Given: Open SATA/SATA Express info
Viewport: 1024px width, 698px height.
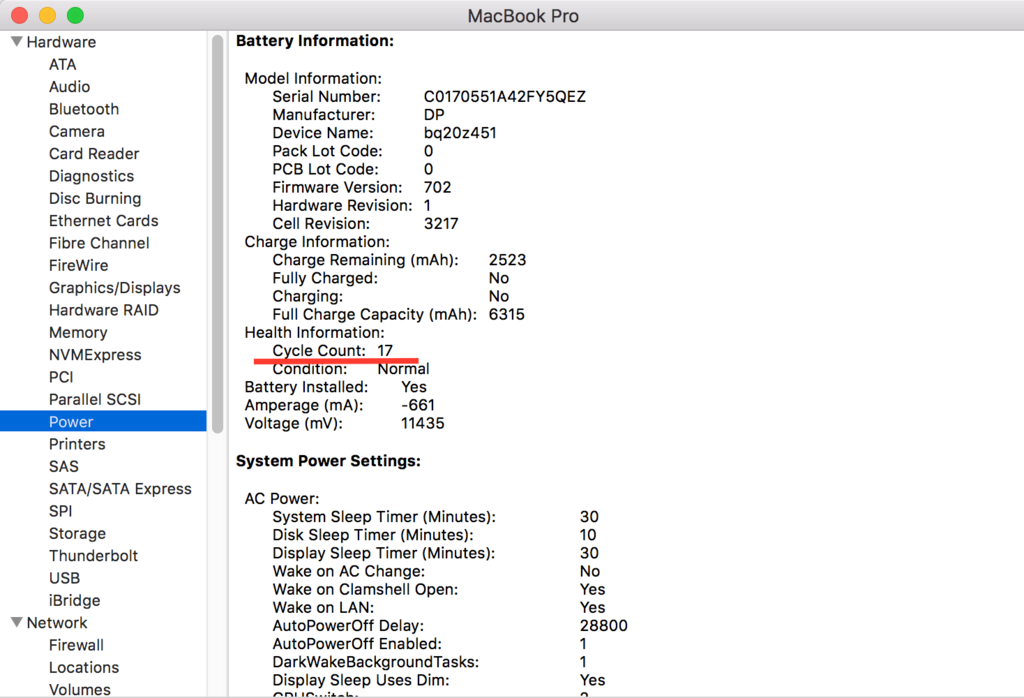Looking at the screenshot, I should pos(120,488).
